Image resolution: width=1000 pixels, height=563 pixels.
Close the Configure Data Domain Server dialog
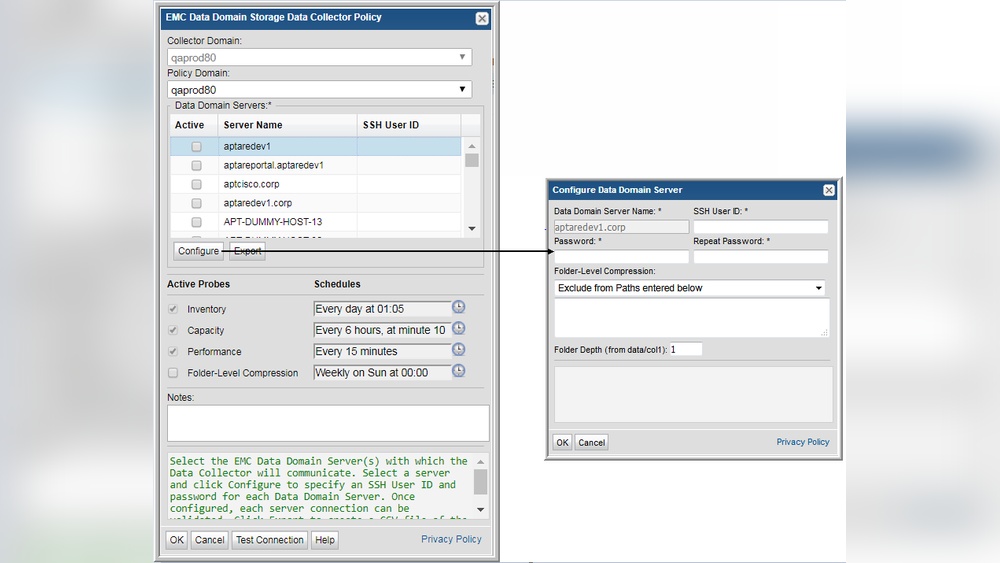[828, 190]
